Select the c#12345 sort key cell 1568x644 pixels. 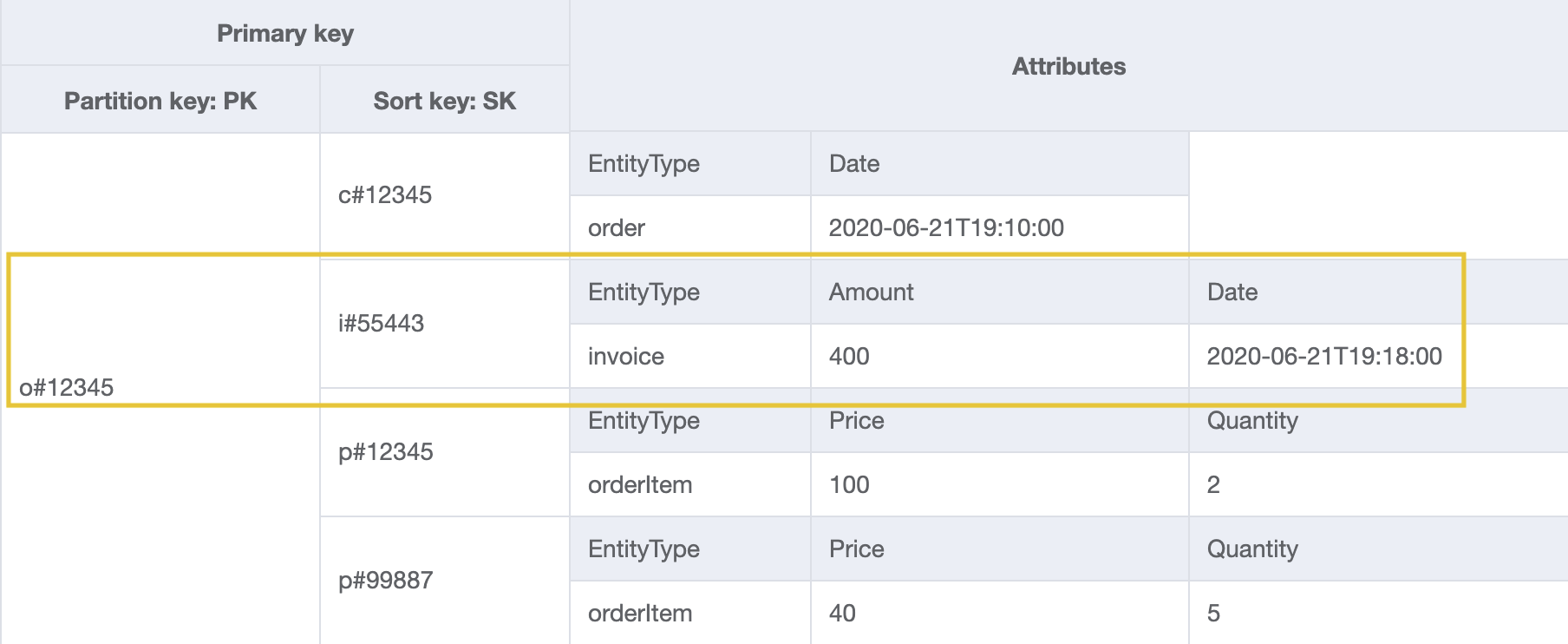coord(385,194)
